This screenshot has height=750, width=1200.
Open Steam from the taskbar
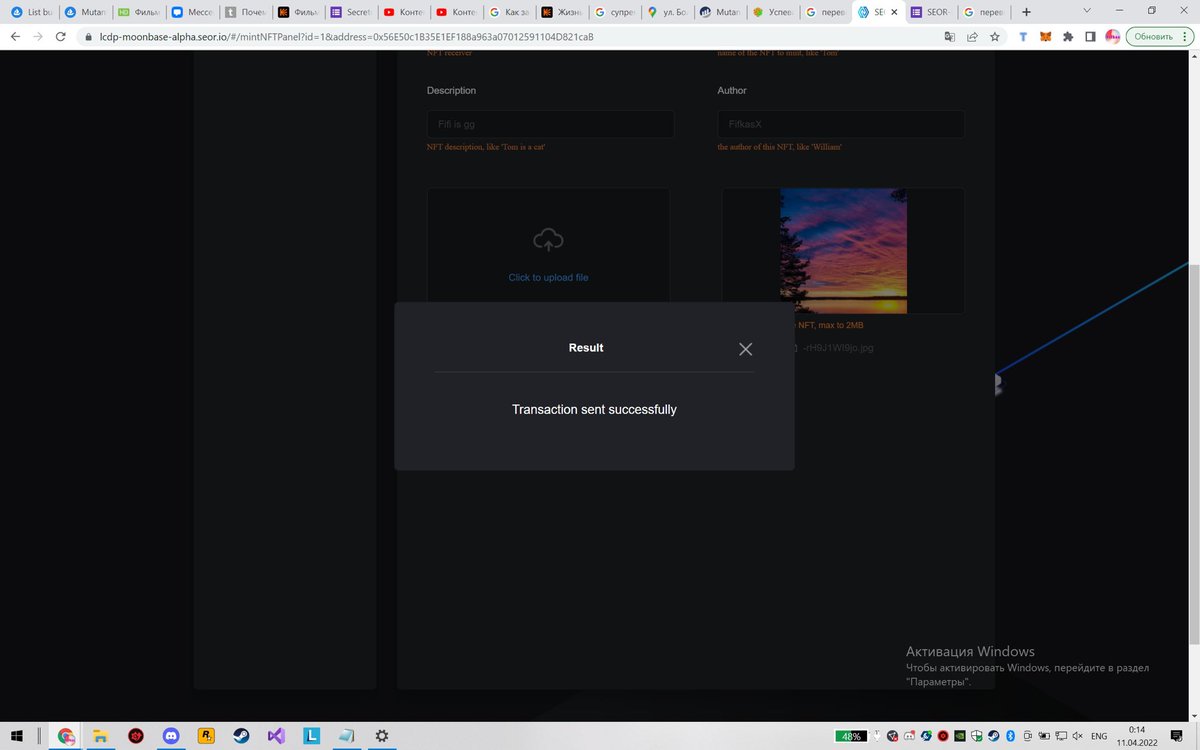[242, 736]
